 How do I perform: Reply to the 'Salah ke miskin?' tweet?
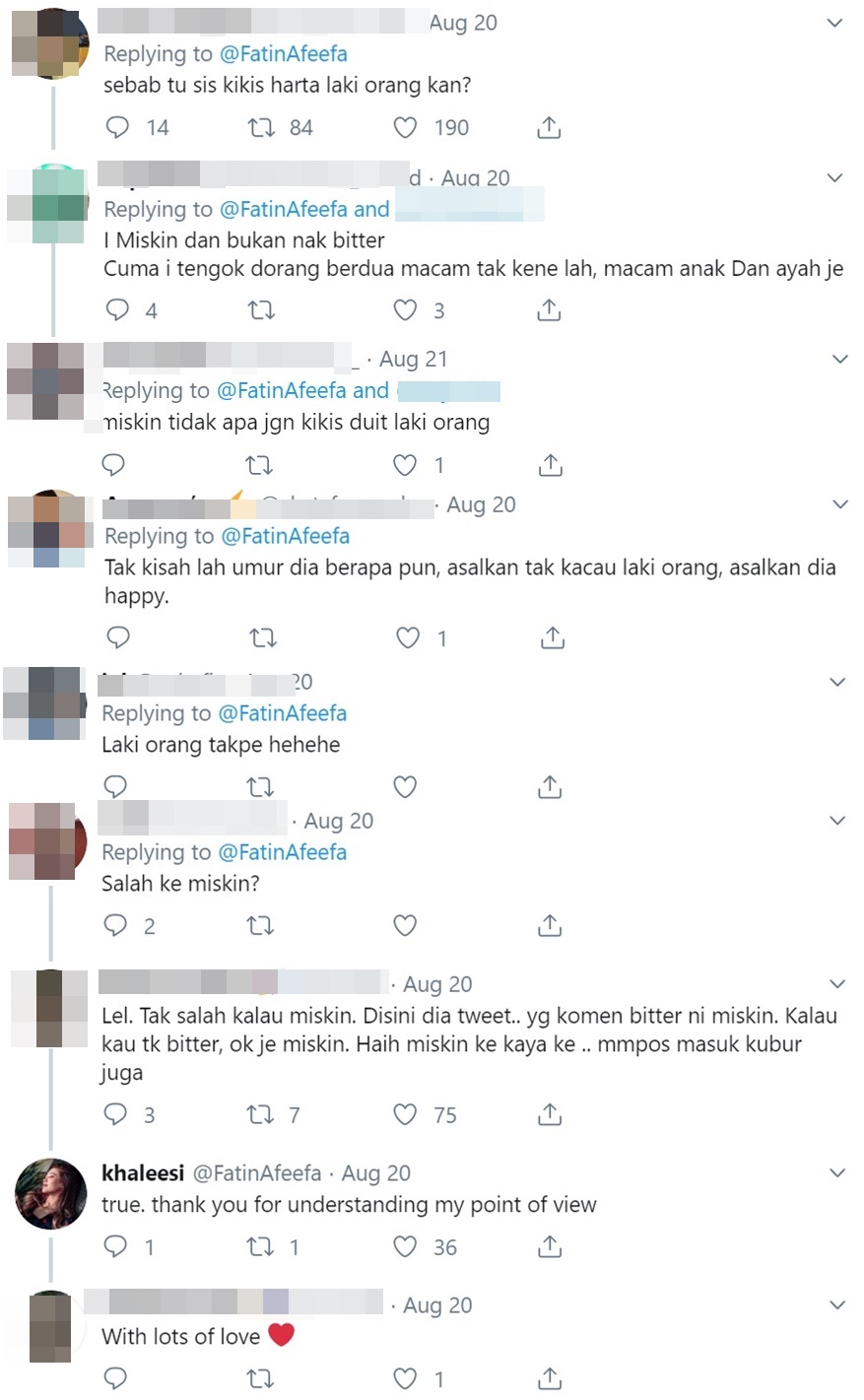point(115,925)
